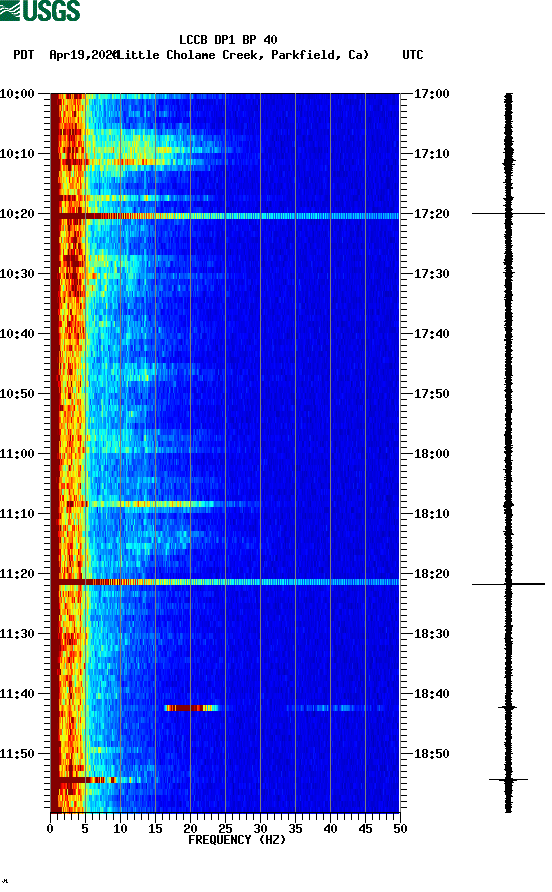Click the '10' frequency axis tick label
Image resolution: width=552 pixels, height=892 pixels.
[120, 829]
